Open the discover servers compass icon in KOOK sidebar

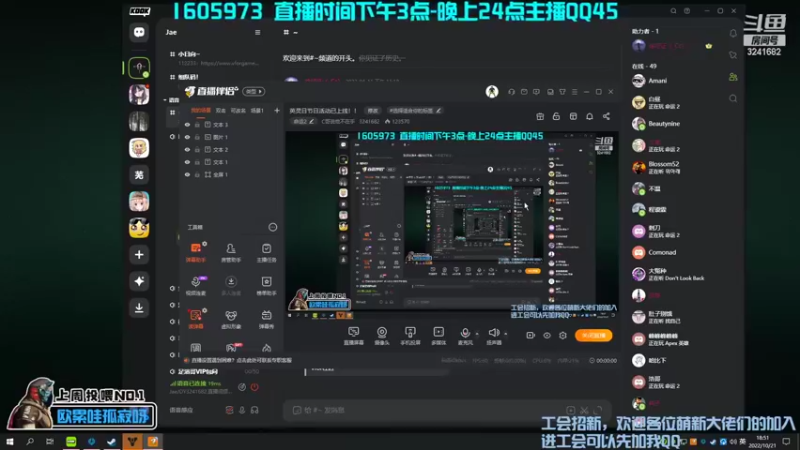[139, 281]
